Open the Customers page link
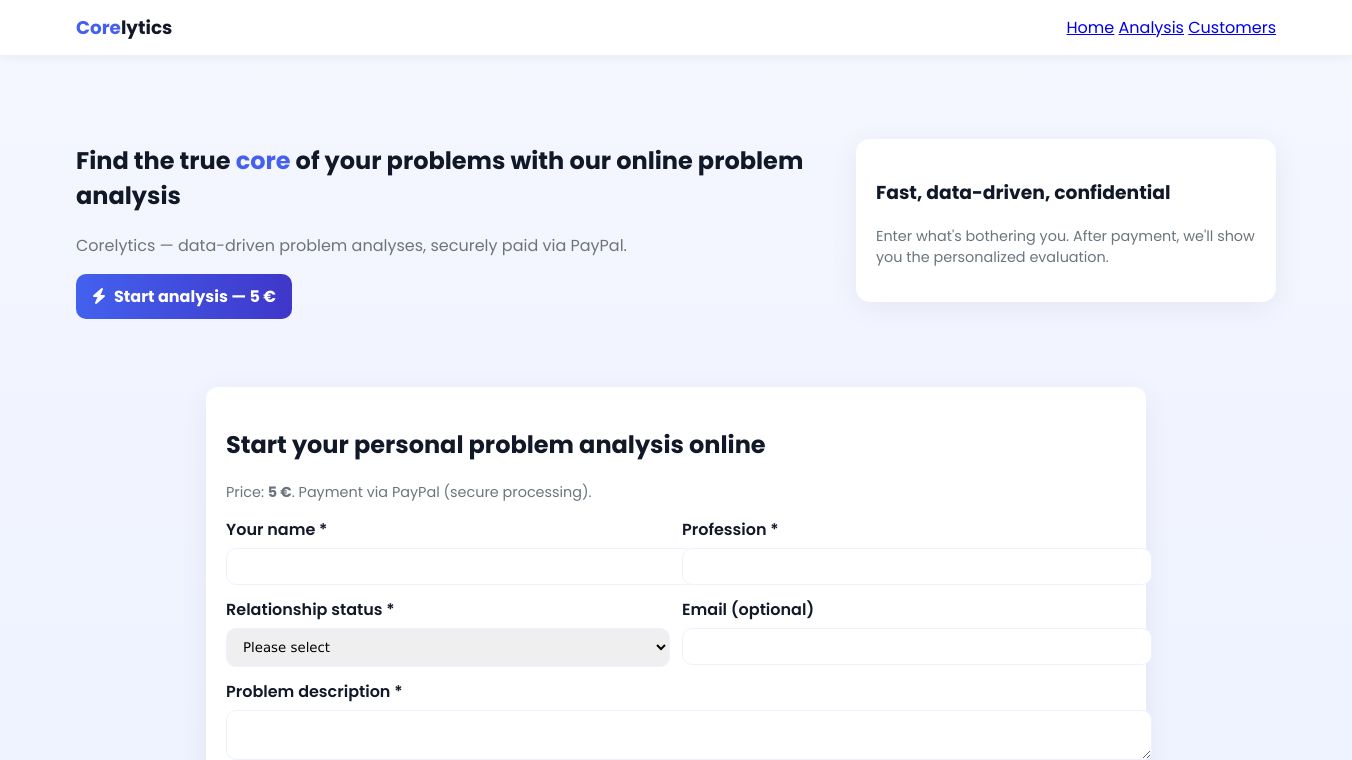Viewport: 1352px width, 760px height. (x=1232, y=28)
